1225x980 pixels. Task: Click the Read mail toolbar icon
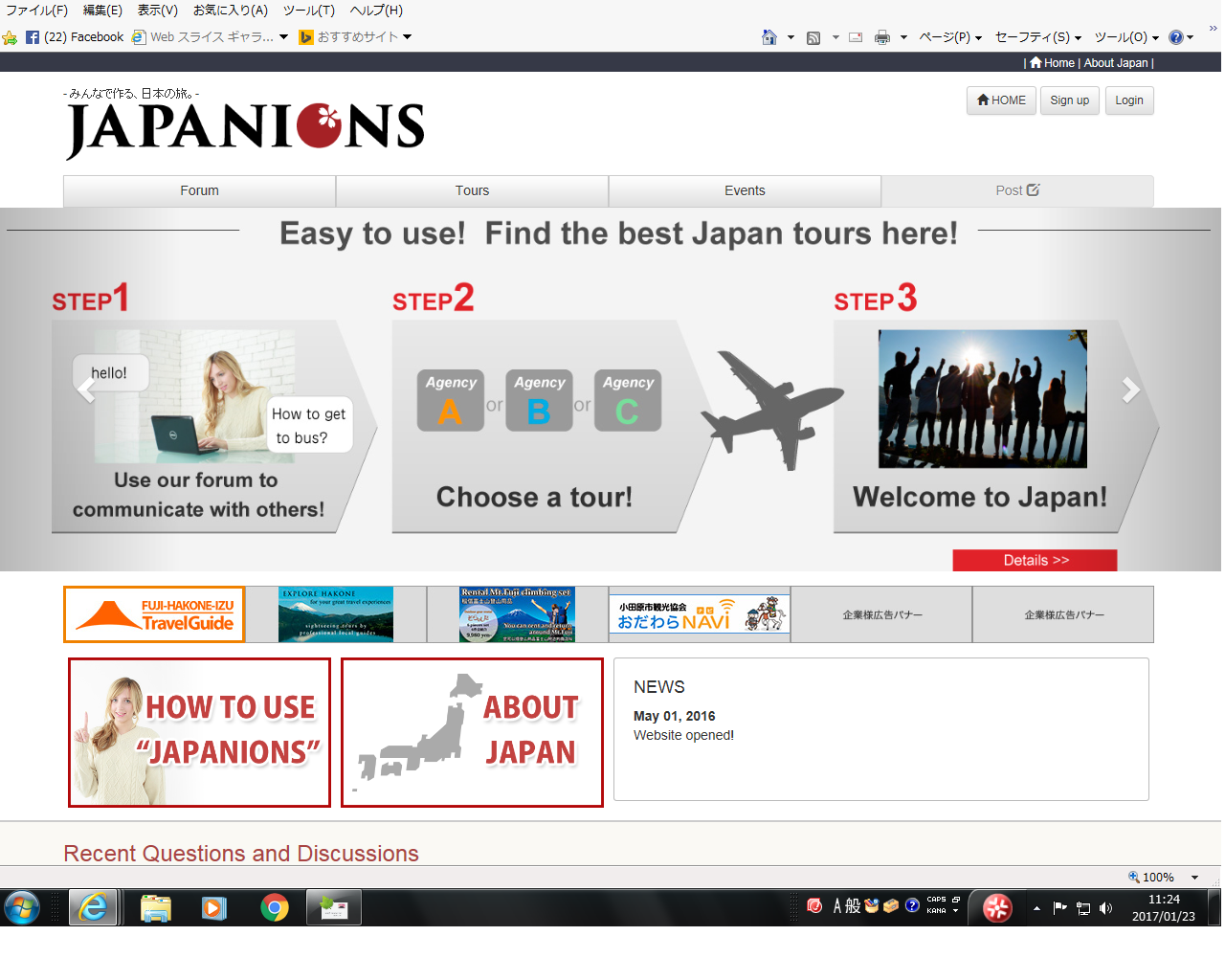point(856,37)
